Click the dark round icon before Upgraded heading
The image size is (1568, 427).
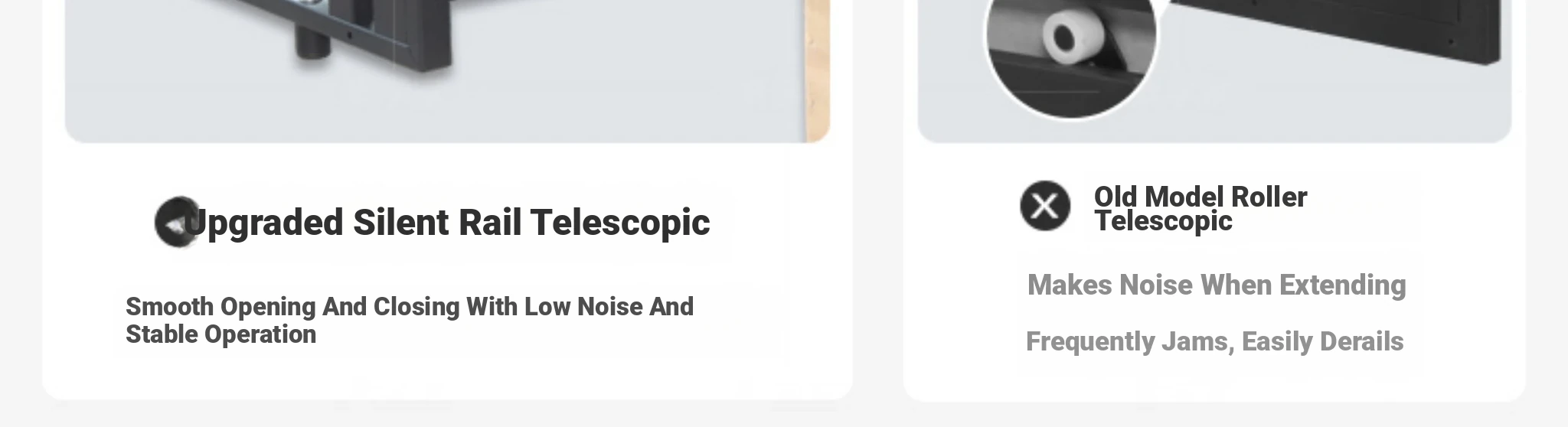[175, 223]
